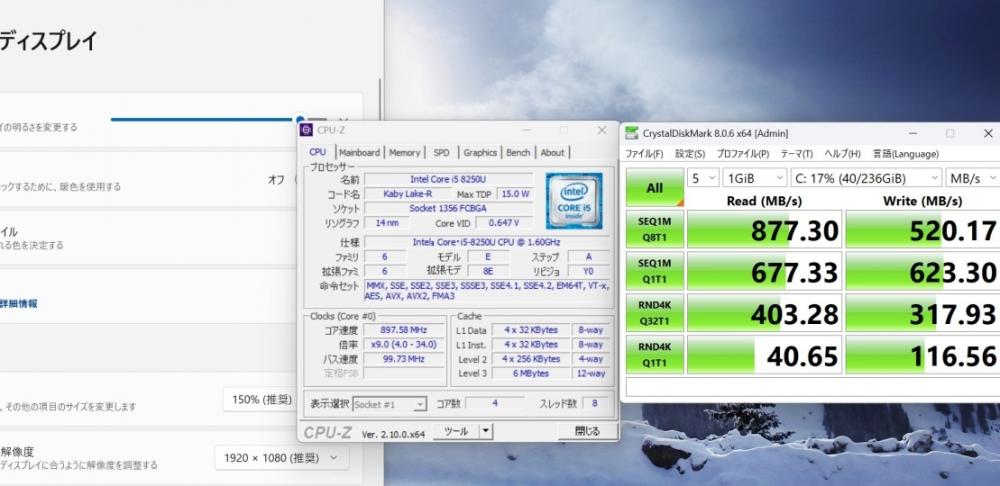Image resolution: width=1000 pixels, height=486 pixels.
Task: Click the ツール button in CPU-Z
Action: point(455,432)
